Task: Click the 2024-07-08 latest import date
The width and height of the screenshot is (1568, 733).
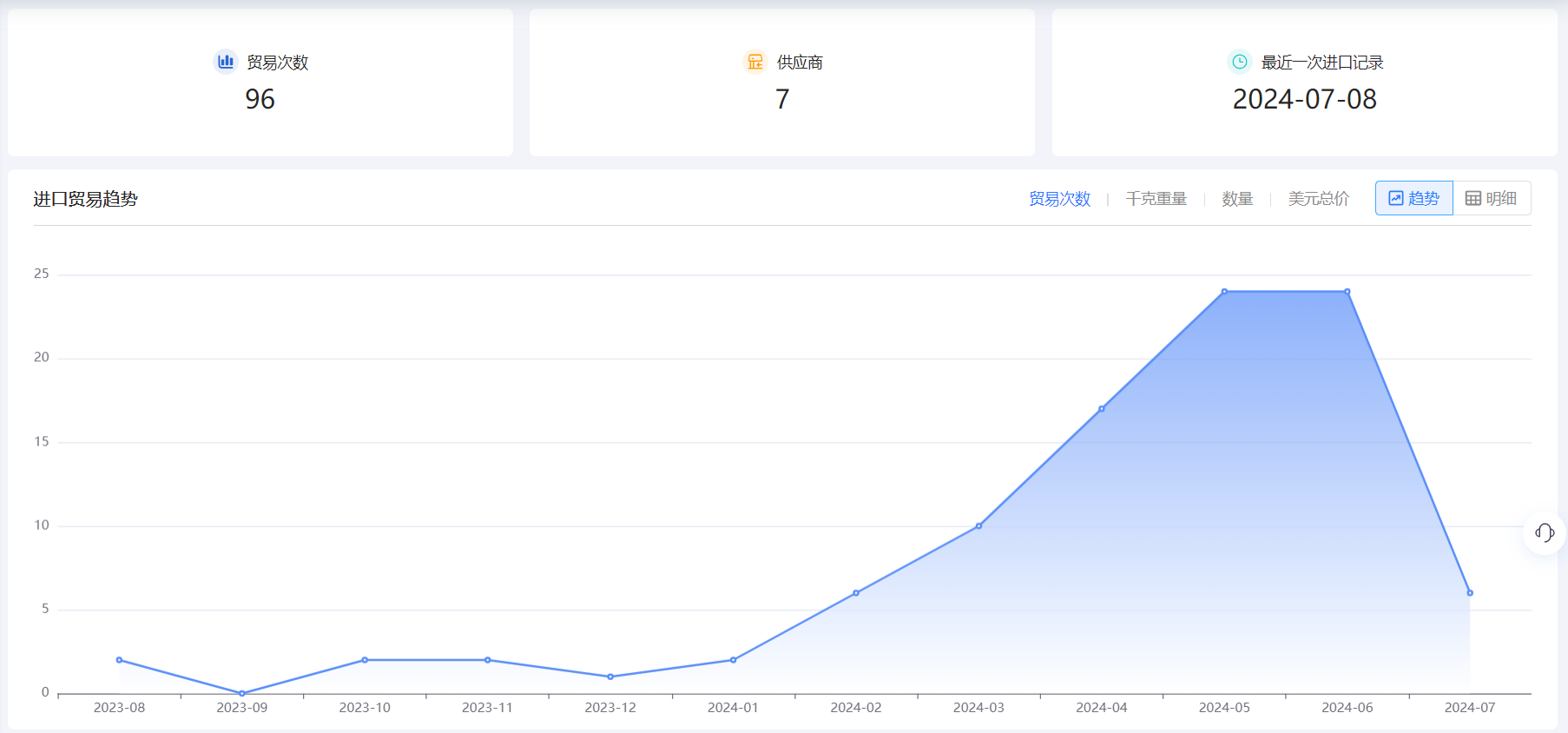Action: click(x=1304, y=100)
